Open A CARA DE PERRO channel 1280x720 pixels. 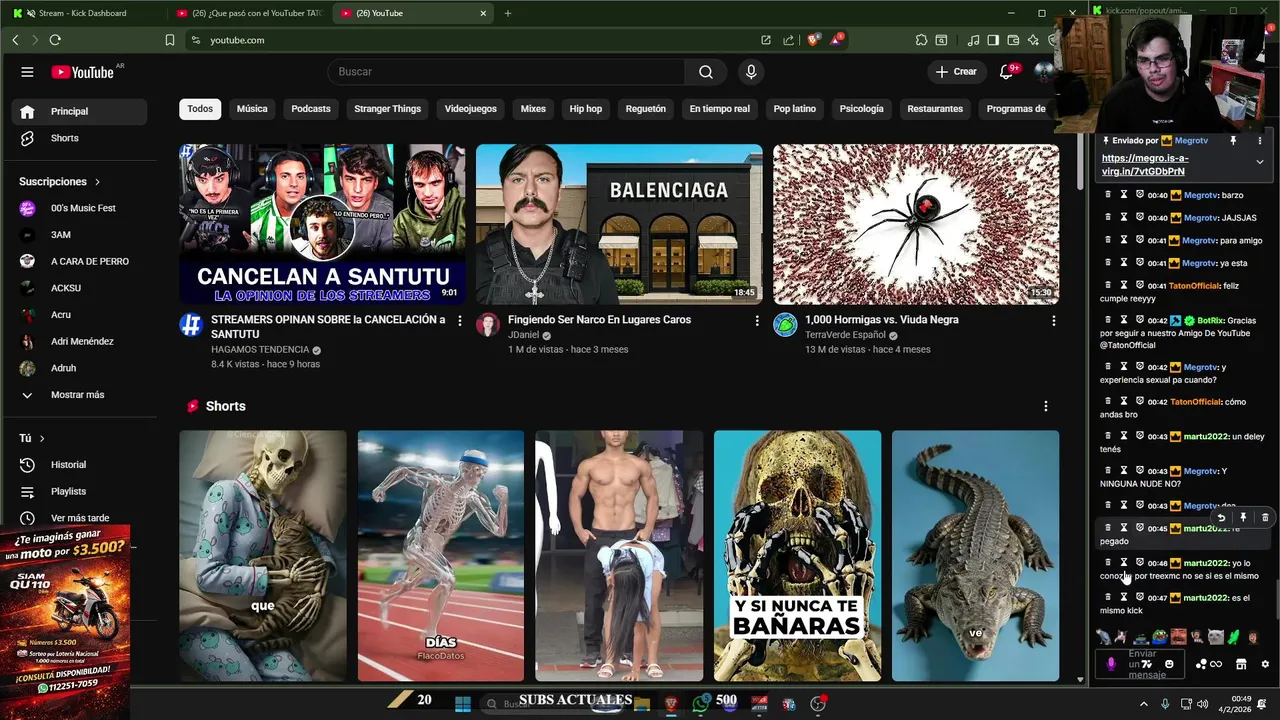[80, 261]
